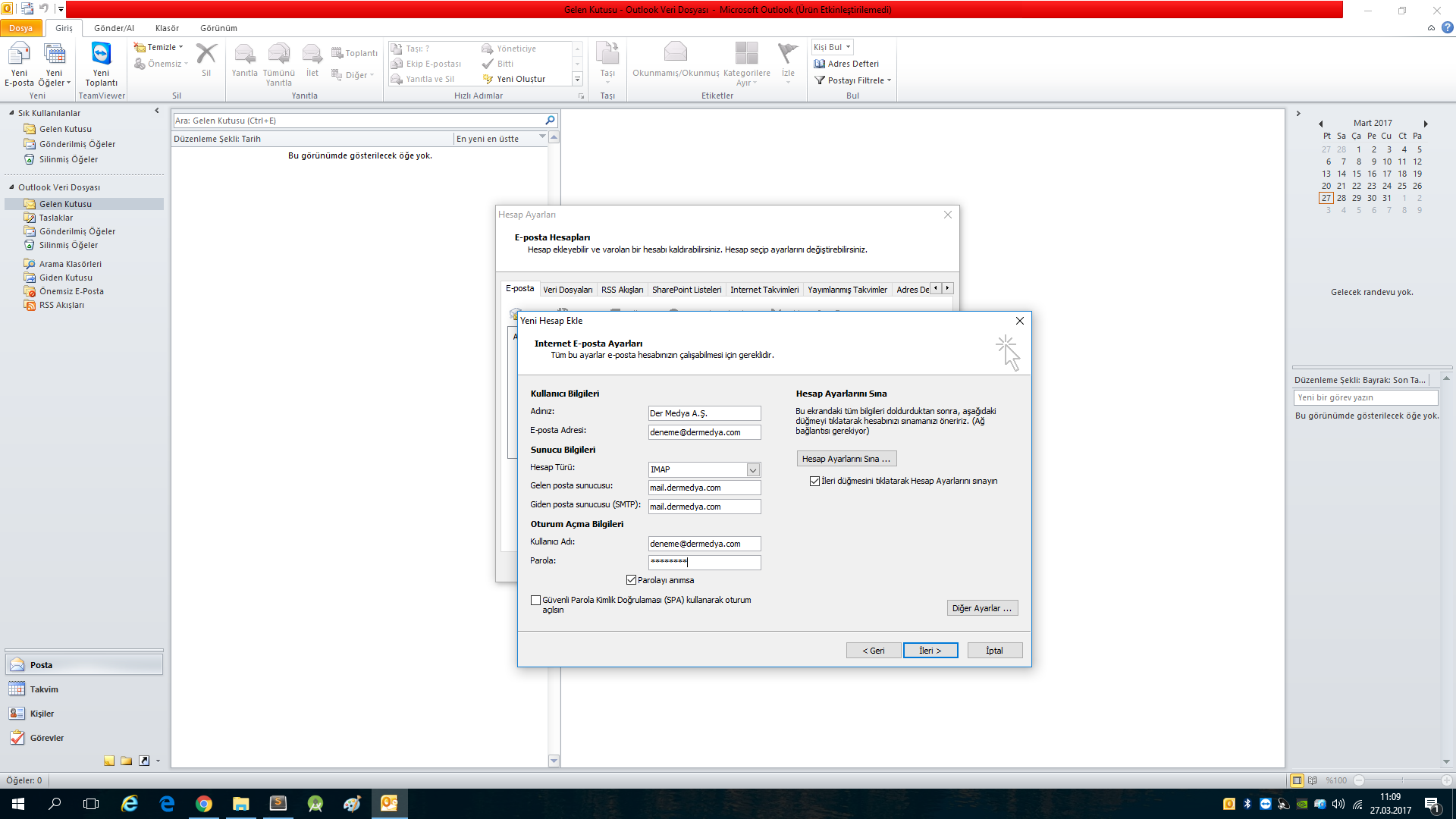Click the < Geri button
The image size is (1456, 819).
click(874, 651)
